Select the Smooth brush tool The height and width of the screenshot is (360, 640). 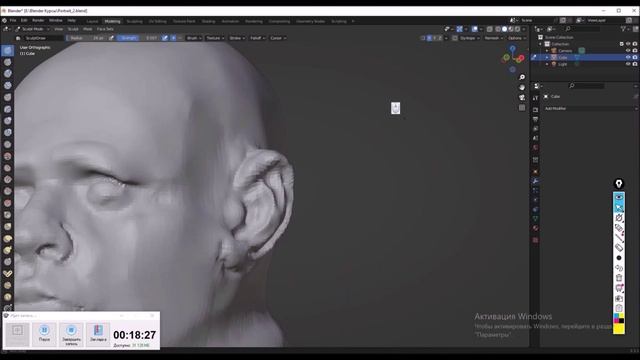click(7, 156)
